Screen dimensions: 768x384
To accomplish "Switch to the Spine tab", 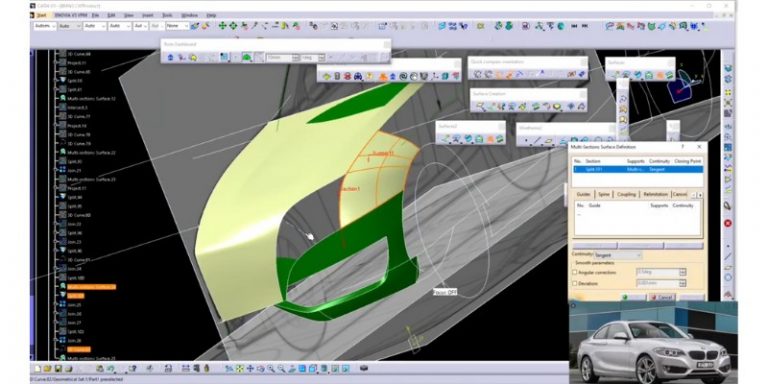I will (x=604, y=194).
